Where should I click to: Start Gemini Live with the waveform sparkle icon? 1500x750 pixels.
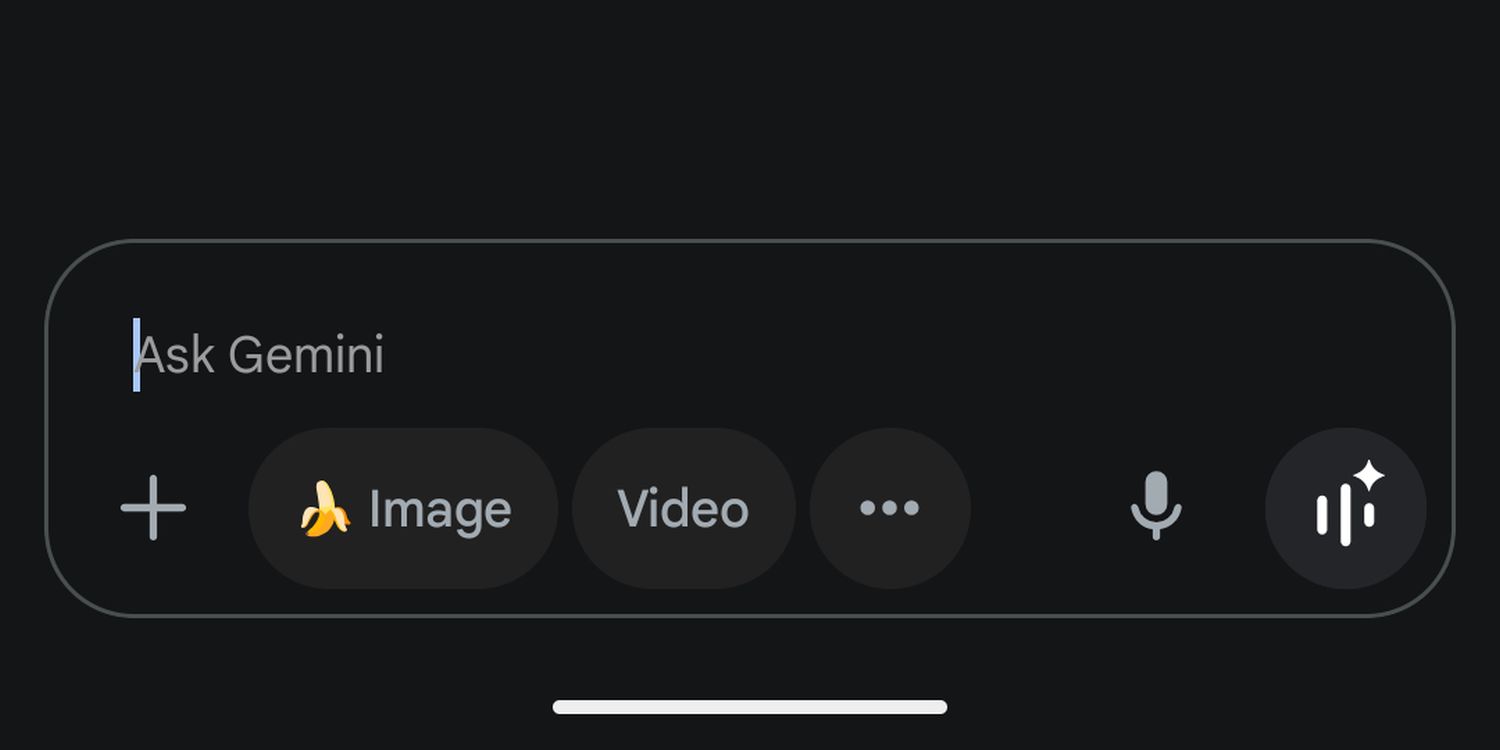click(1345, 508)
